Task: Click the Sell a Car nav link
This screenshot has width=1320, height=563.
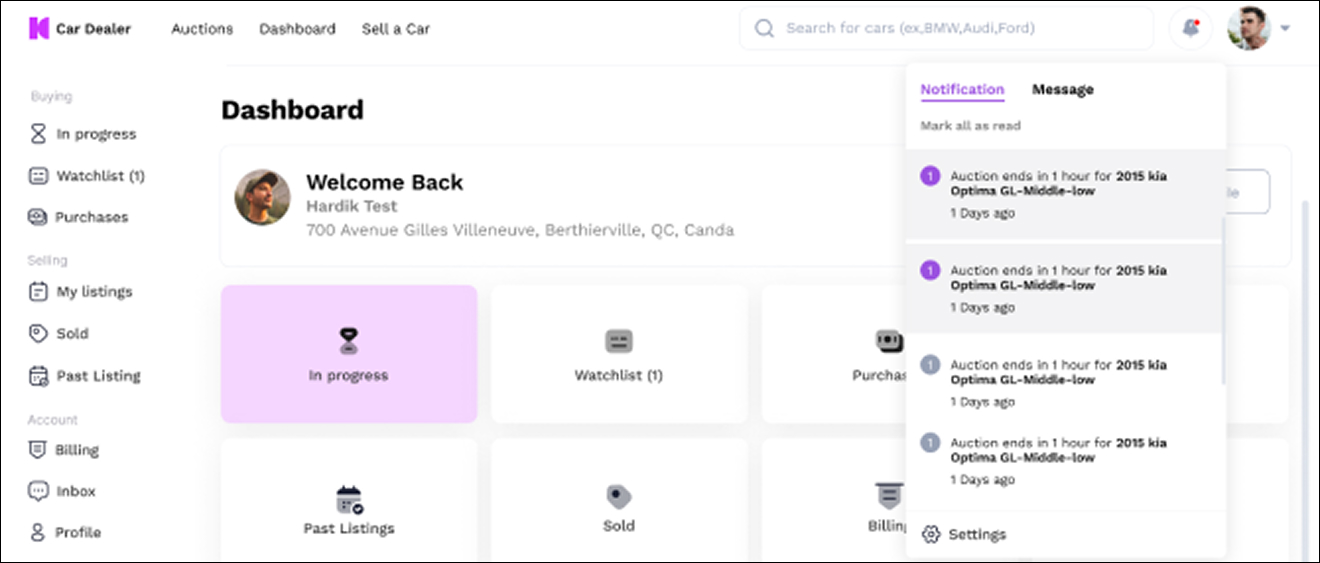Action: [396, 29]
